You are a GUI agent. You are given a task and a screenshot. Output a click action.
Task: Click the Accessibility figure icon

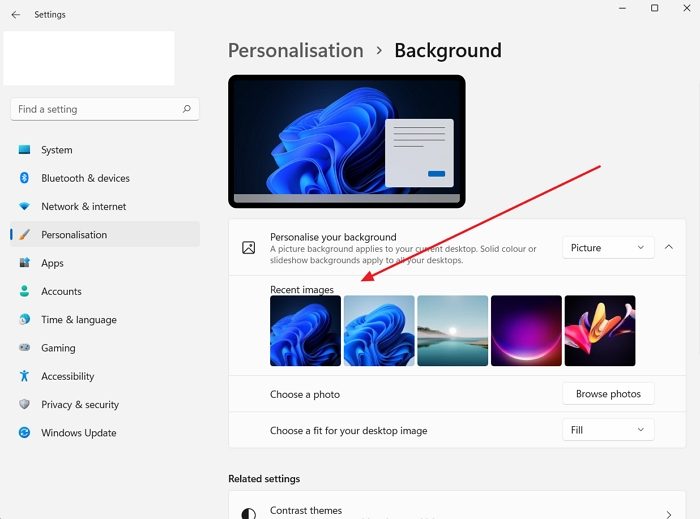click(x=25, y=376)
